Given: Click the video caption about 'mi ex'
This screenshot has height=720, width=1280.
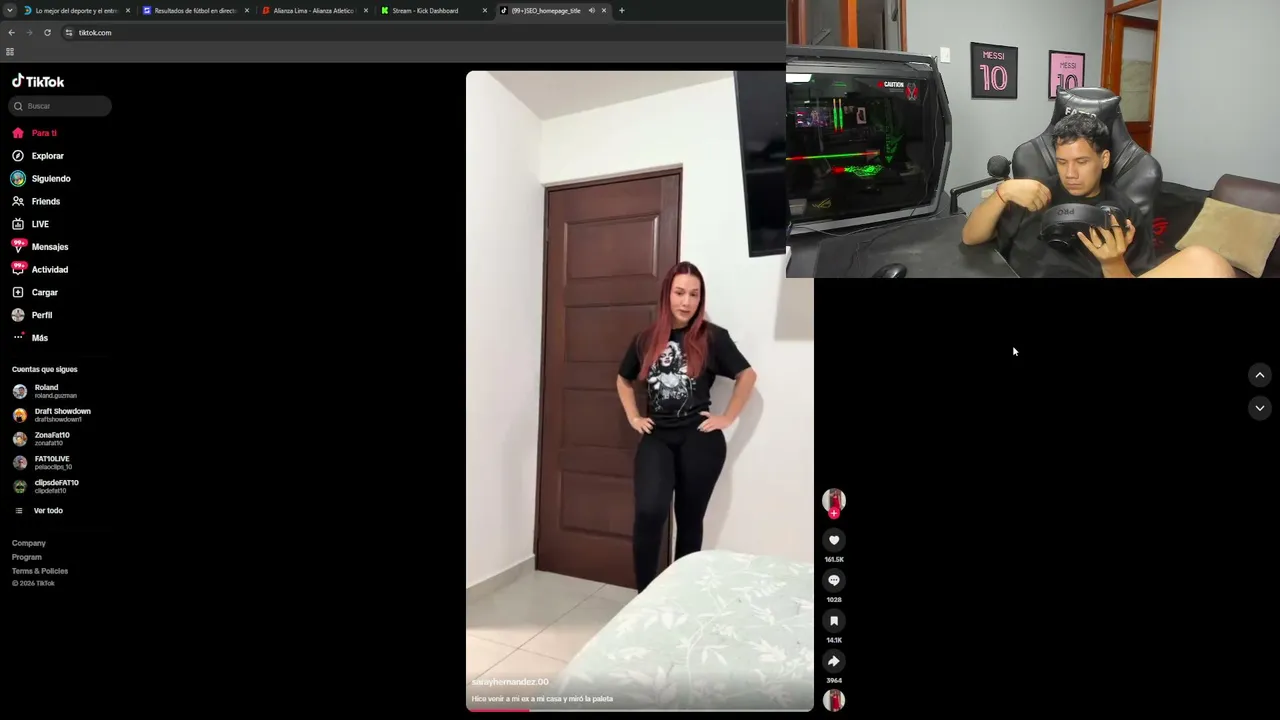Looking at the screenshot, I should coord(542,699).
